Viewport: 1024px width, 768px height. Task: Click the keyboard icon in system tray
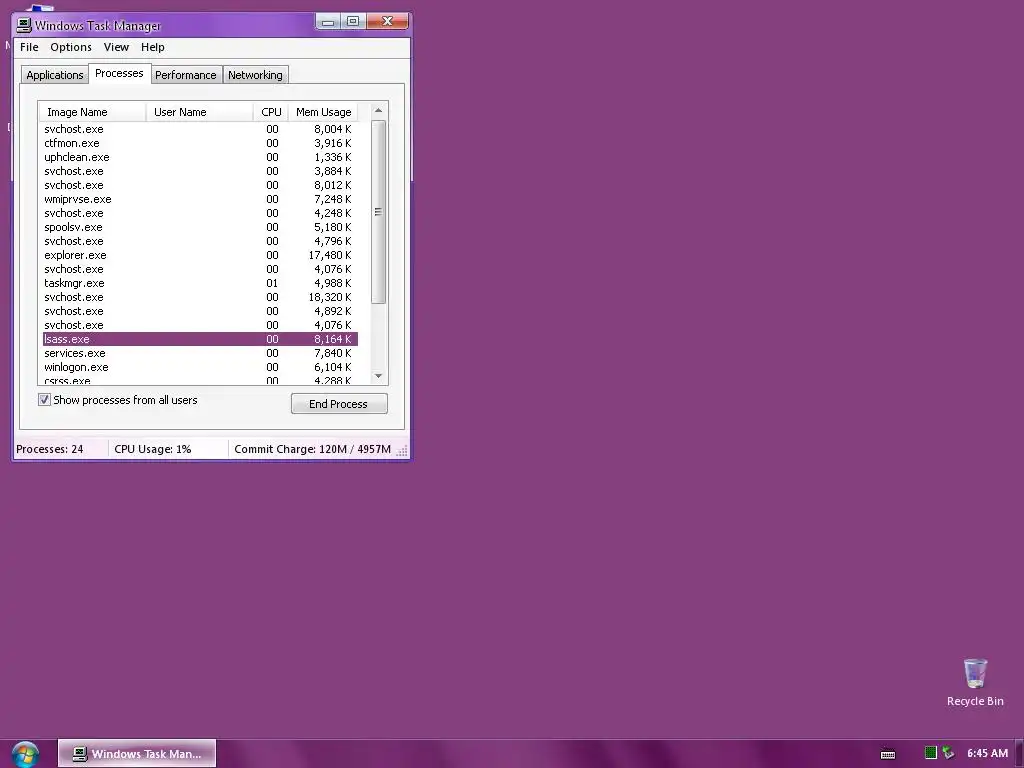(888, 754)
